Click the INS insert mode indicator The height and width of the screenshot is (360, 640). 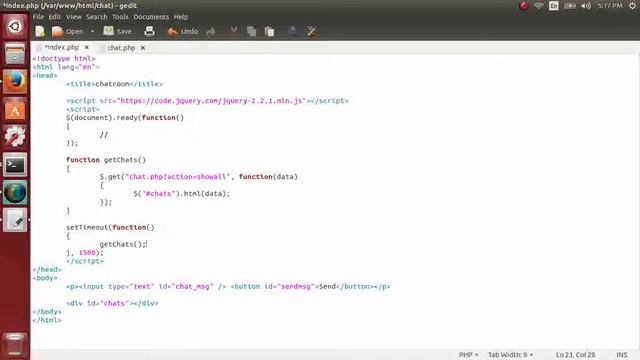pyautogui.click(x=622, y=355)
